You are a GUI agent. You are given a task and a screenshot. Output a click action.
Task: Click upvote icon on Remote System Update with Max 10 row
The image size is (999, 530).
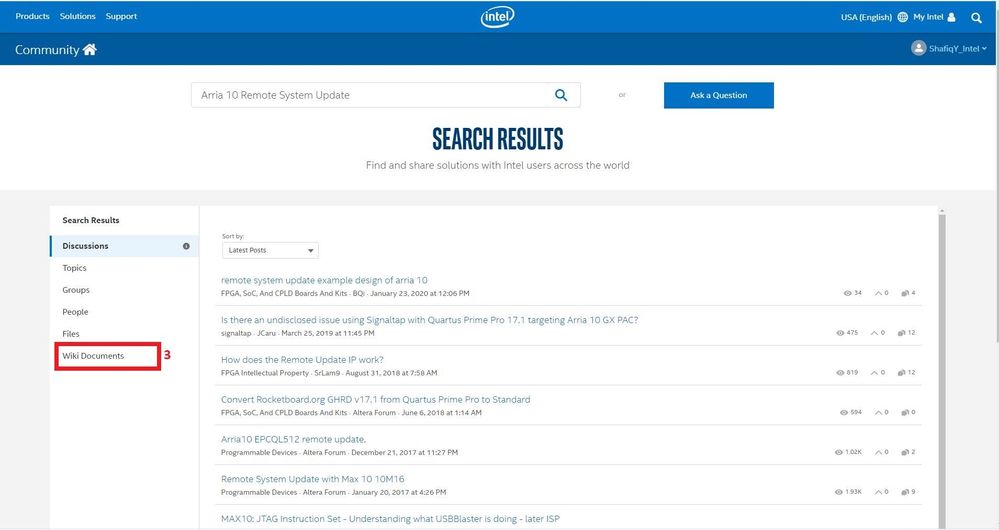[x=879, y=492]
